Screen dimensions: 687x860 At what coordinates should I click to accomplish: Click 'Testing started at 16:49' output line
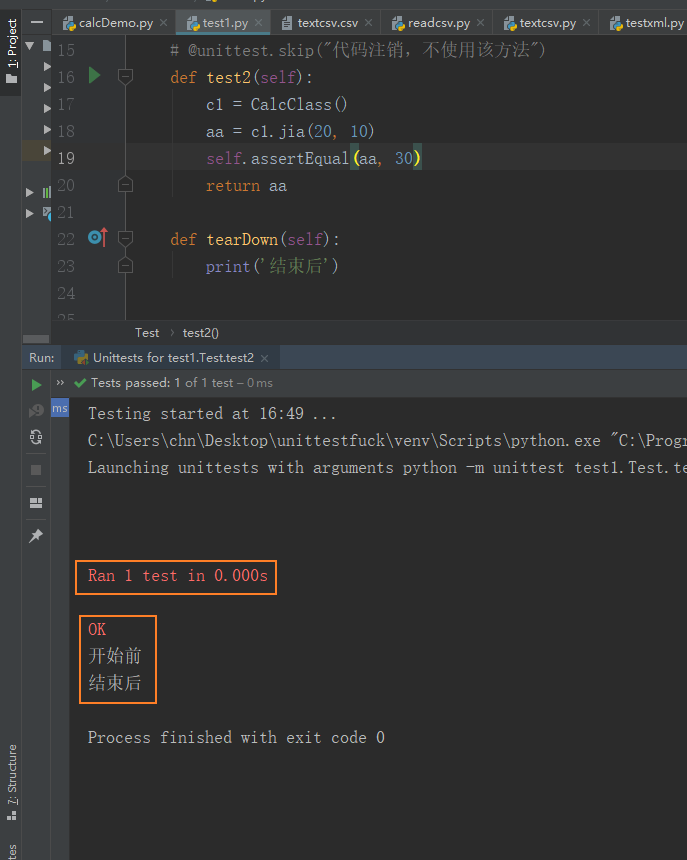212,414
